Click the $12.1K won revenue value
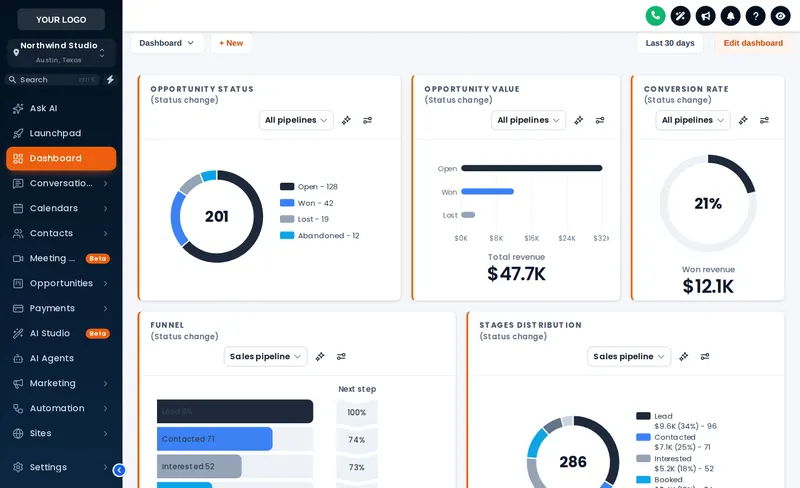 pyautogui.click(x=708, y=286)
